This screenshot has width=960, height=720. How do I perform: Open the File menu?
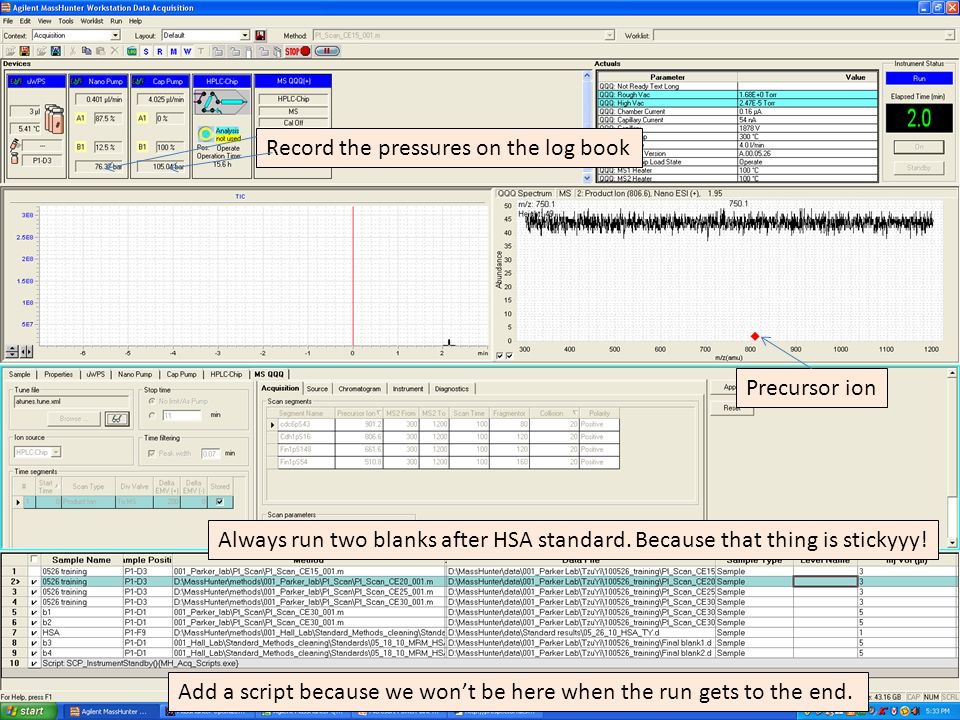click(x=7, y=21)
